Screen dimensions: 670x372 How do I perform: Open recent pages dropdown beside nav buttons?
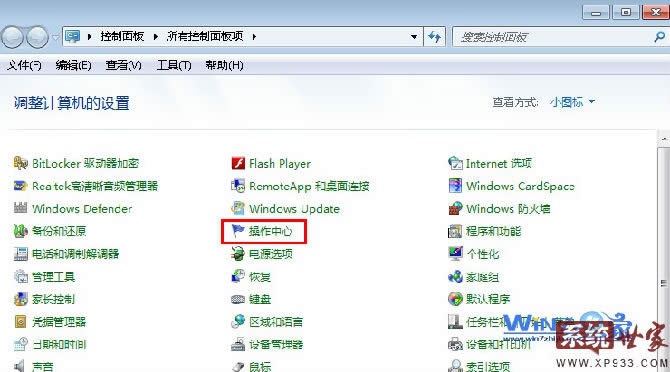tap(55, 38)
